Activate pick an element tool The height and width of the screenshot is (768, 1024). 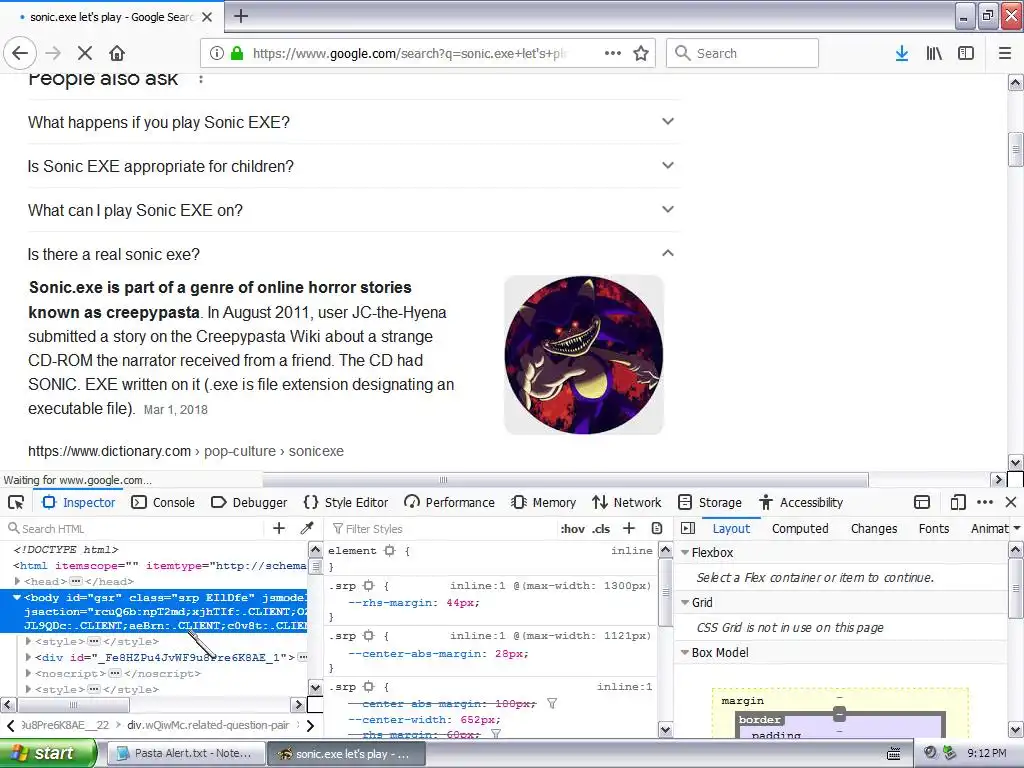[x=16, y=502]
